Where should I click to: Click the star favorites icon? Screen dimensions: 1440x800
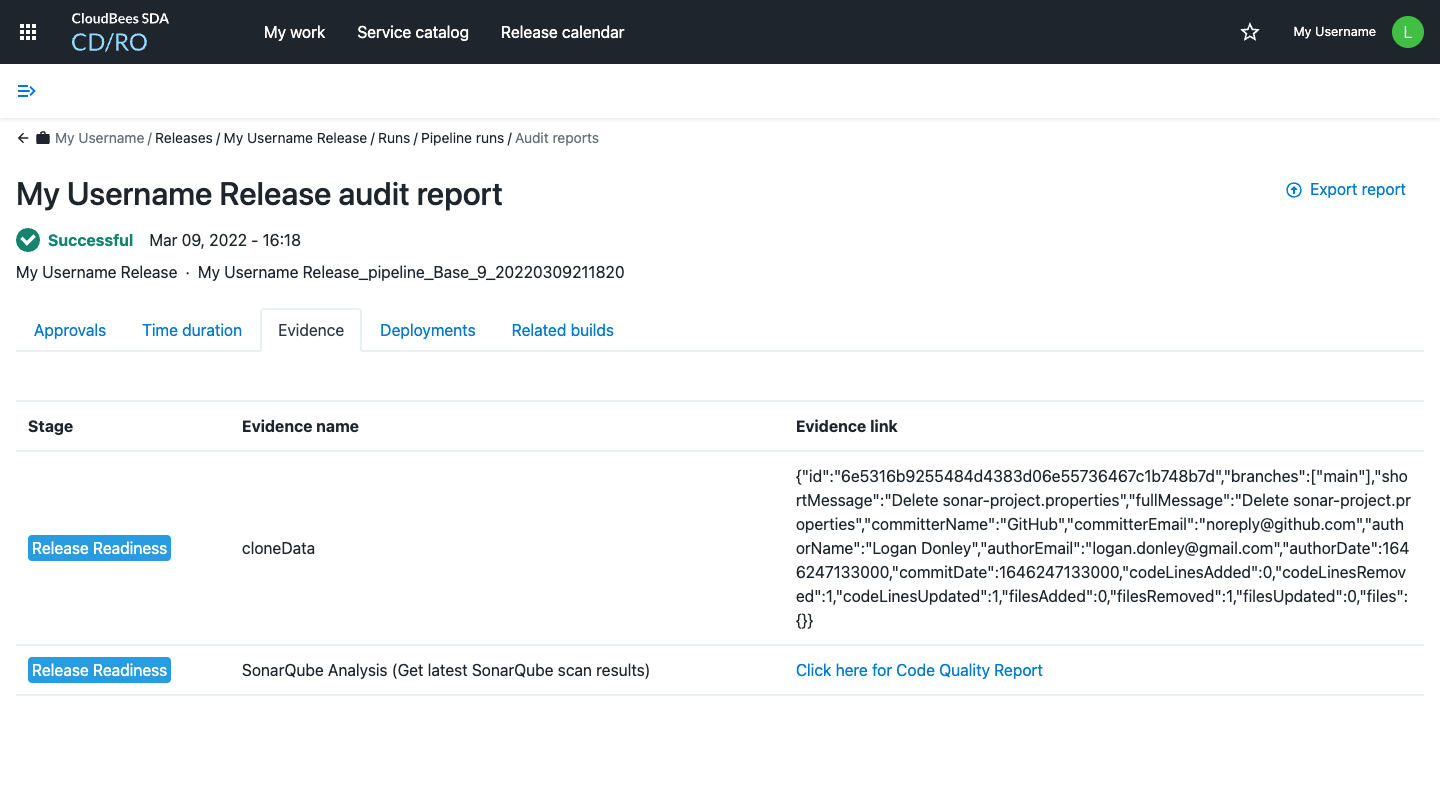click(1249, 31)
